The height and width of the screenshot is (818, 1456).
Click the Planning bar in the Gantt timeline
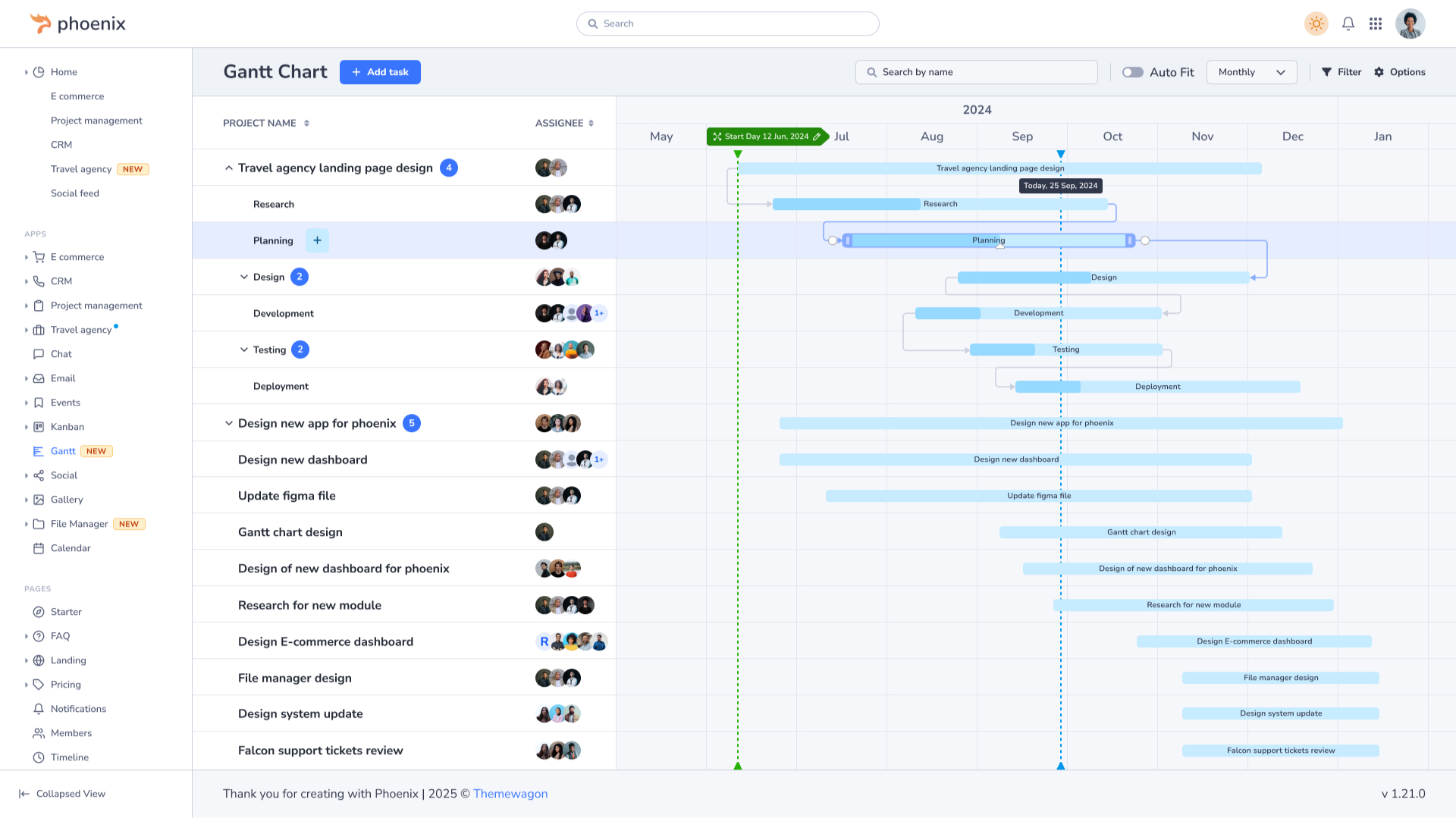[988, 240]
